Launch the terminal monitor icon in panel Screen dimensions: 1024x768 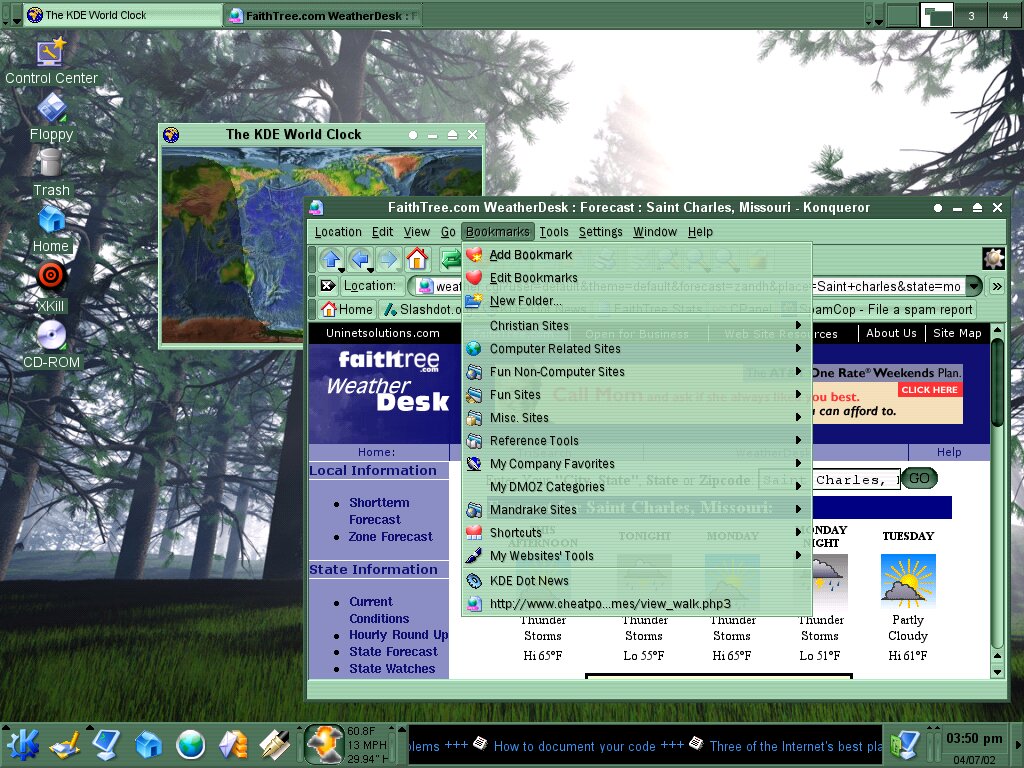point(106,745)
